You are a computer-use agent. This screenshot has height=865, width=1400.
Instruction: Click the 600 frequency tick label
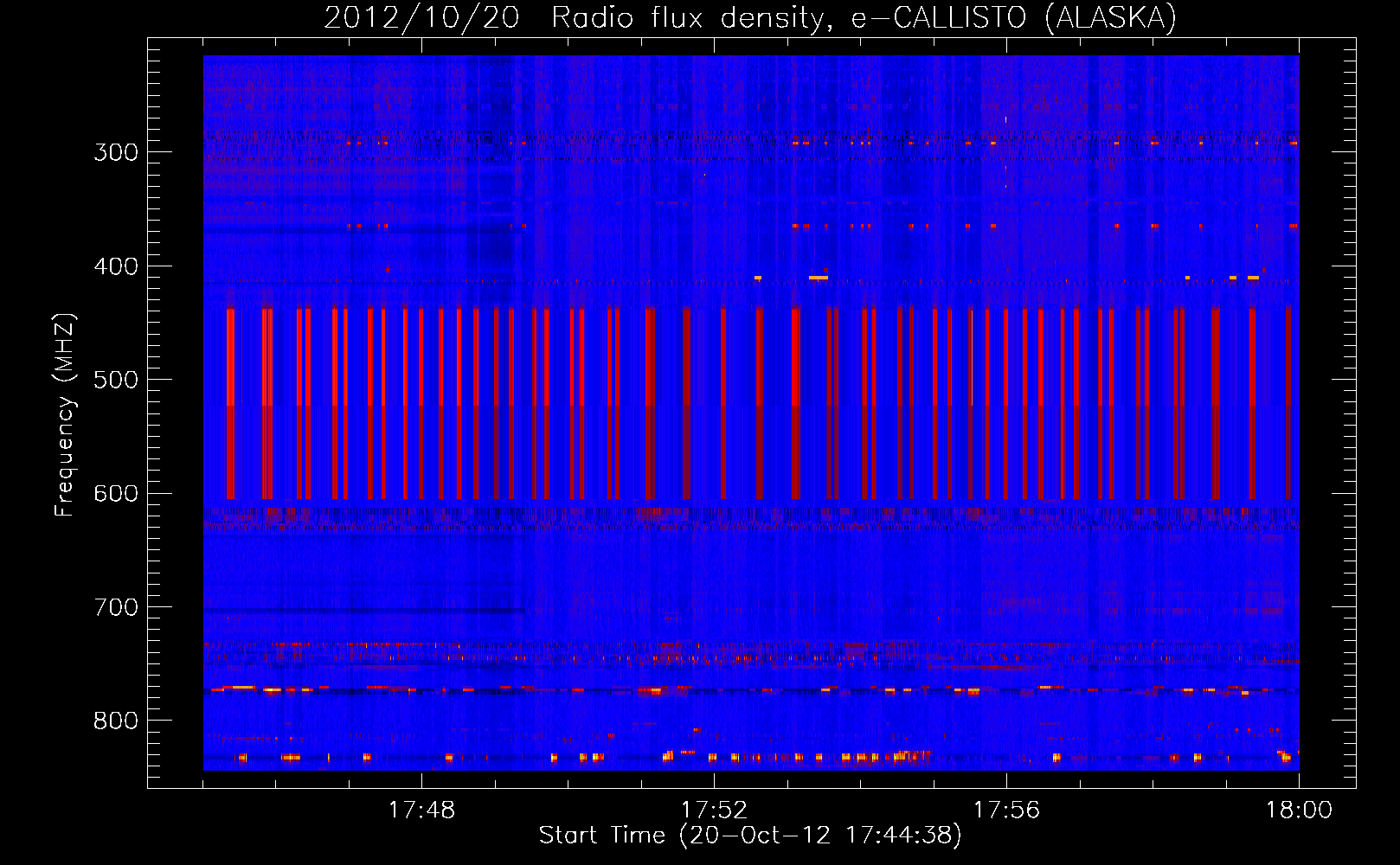click(x=116, y=494)
